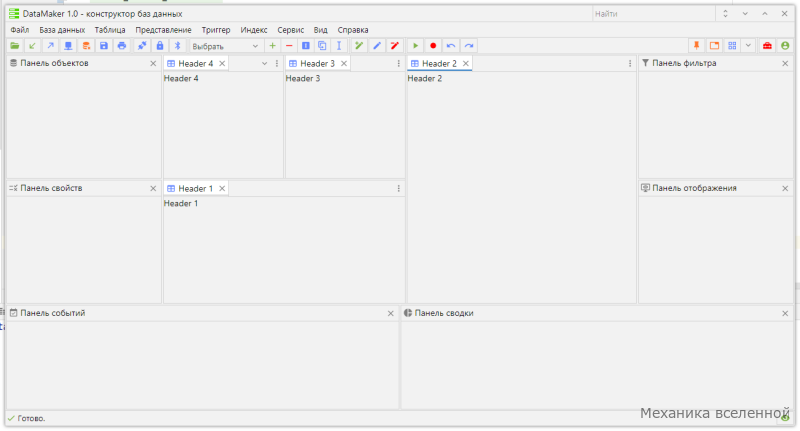This screenshot has width=800, height=431.
Task: Click the blue padlock toolbar icon
Action: click(x=160, y=46)
